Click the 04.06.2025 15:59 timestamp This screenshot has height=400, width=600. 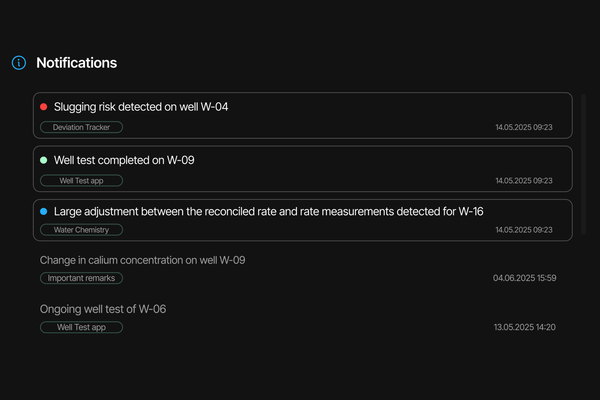pyautogui.click(x=524, y=278)
